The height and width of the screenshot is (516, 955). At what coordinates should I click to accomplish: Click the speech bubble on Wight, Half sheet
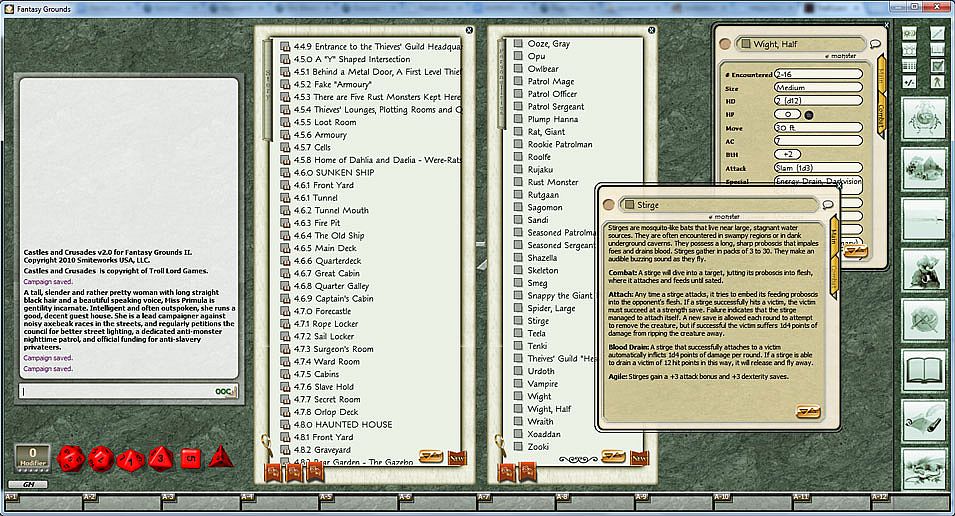875,43
